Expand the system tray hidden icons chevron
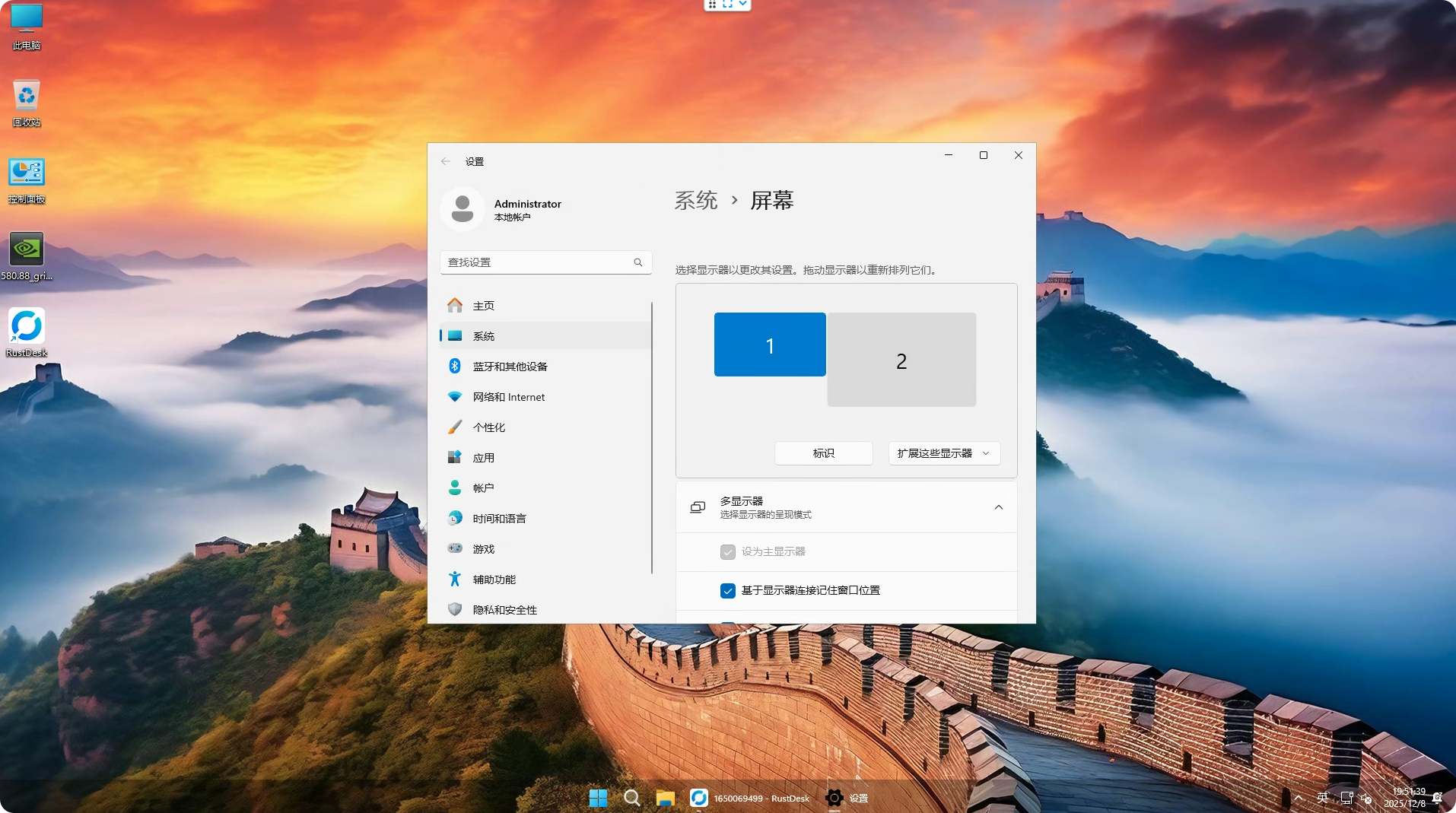The width and height of the screenshot is (1456, 813). 1298,798
